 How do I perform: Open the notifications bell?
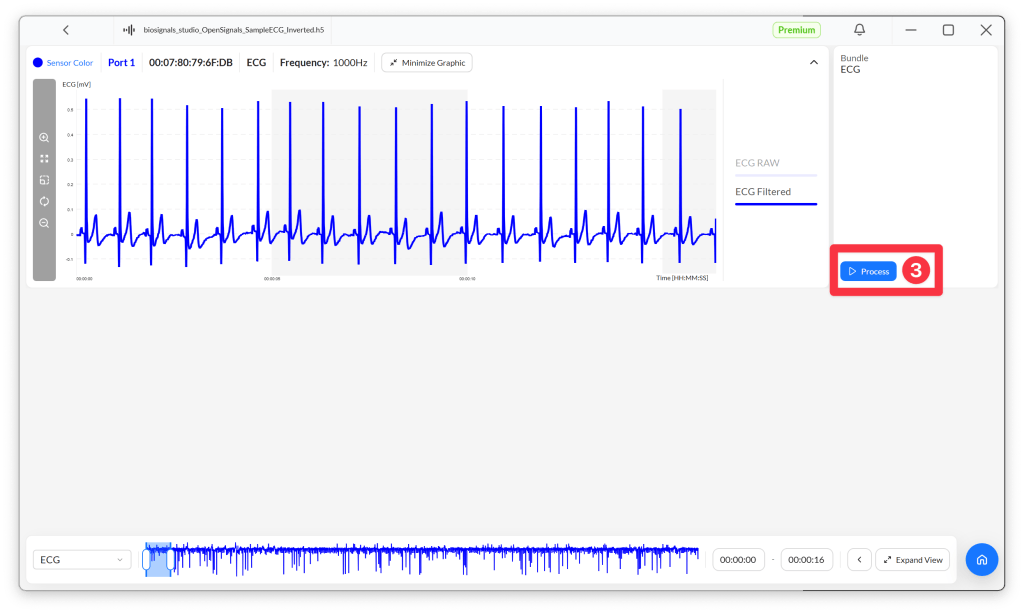tap(859, 29)
